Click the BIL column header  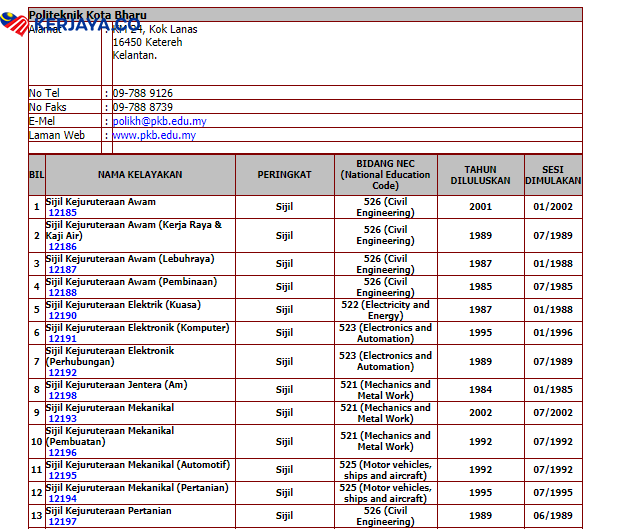tap(37, 175)
